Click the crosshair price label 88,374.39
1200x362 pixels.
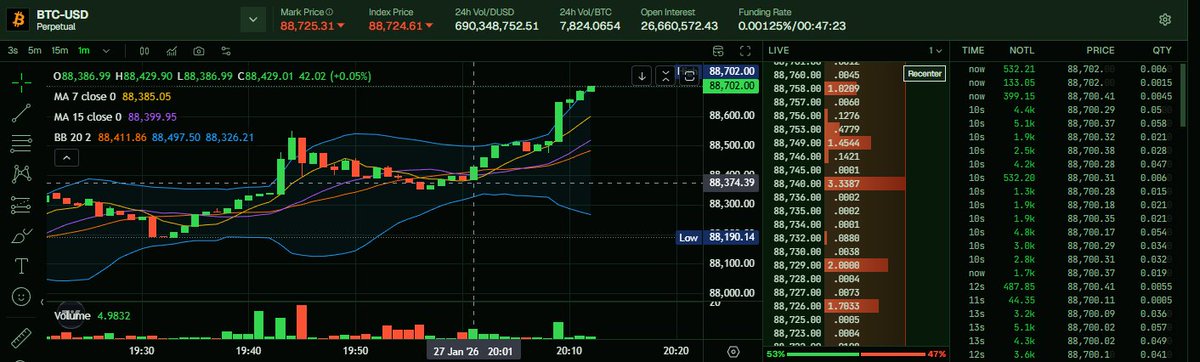(x=732, y=183)
